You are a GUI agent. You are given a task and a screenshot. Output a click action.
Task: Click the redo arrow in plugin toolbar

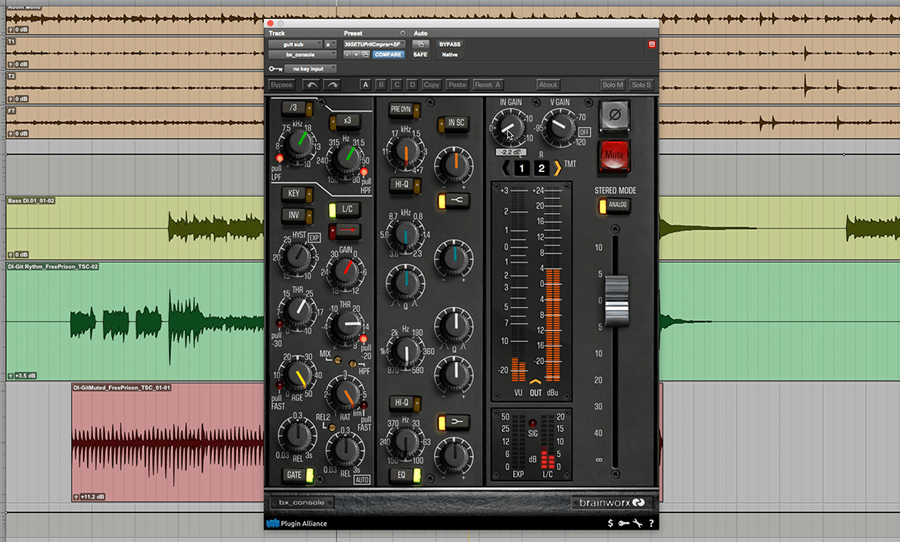[x=333, y=85]
